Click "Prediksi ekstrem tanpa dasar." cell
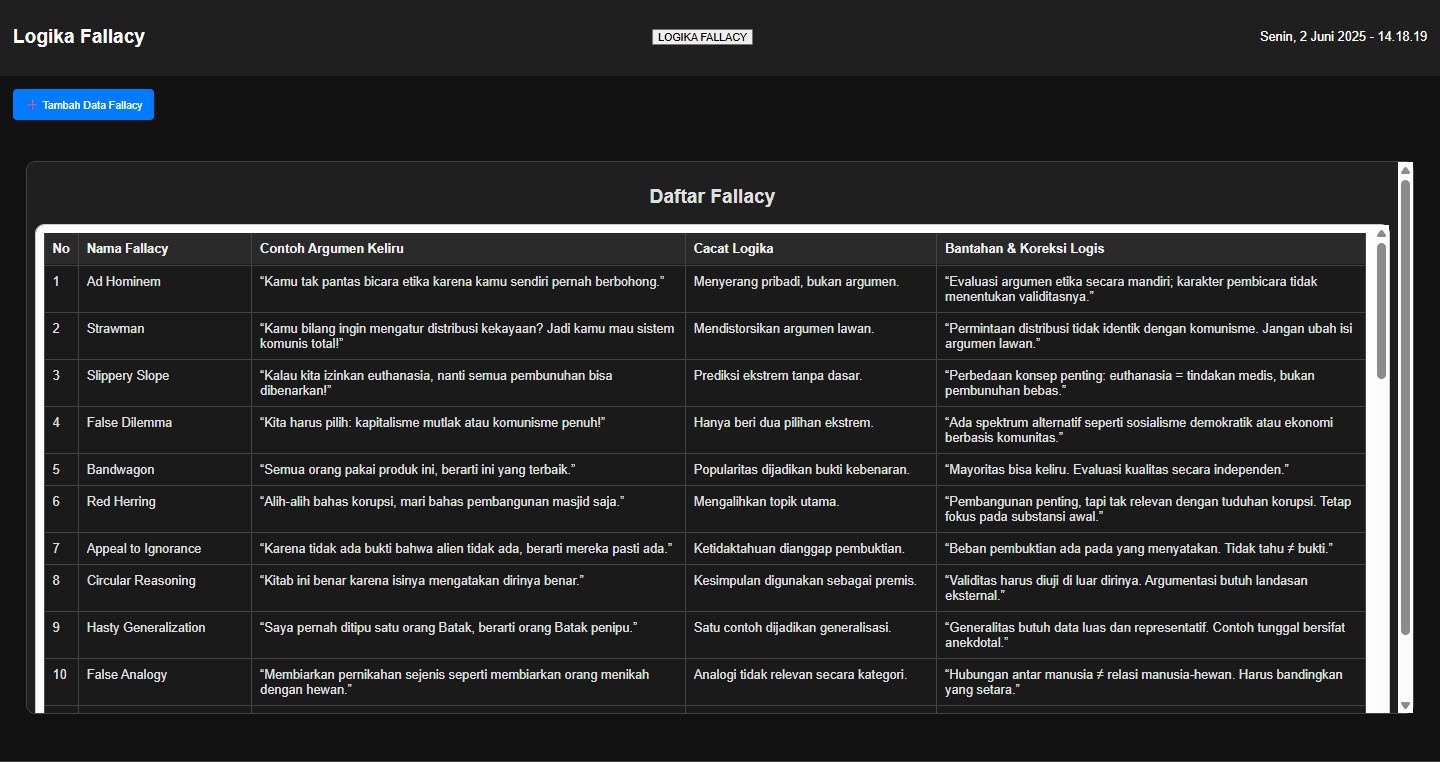1440x762 pixels. coord(811,383)
